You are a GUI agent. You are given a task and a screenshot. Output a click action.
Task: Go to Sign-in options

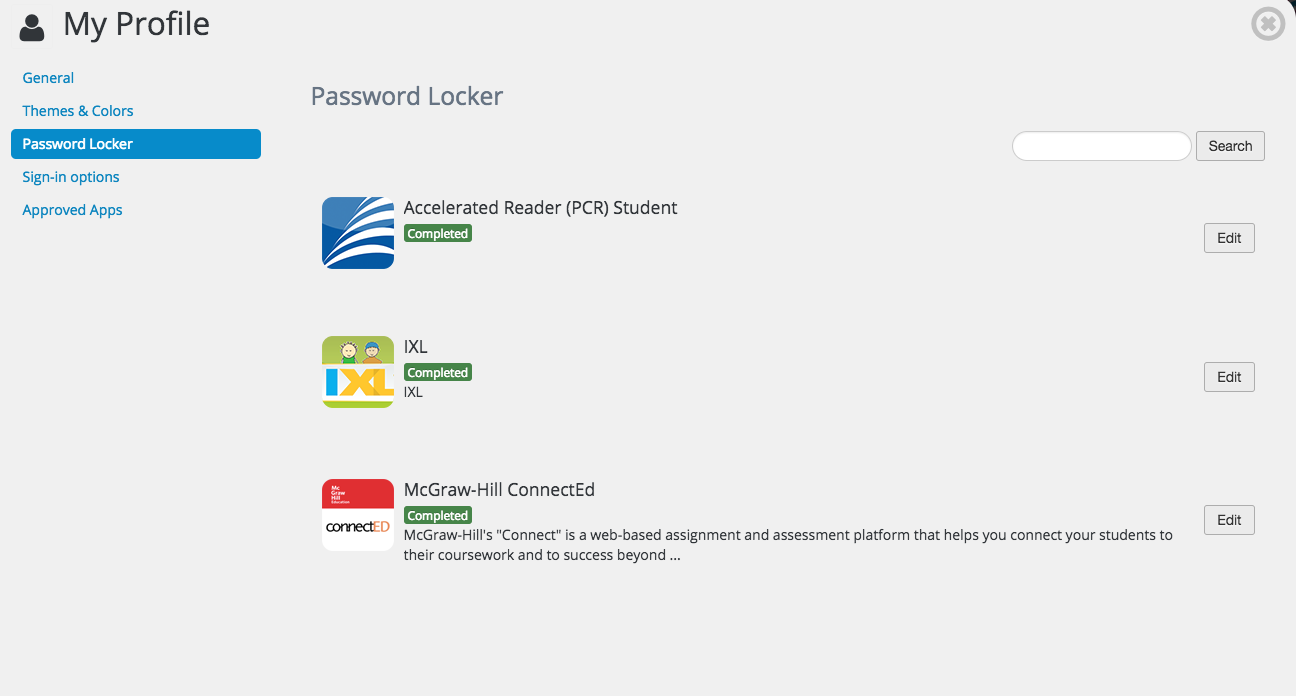pyautogui.click(x=71, y=177)
